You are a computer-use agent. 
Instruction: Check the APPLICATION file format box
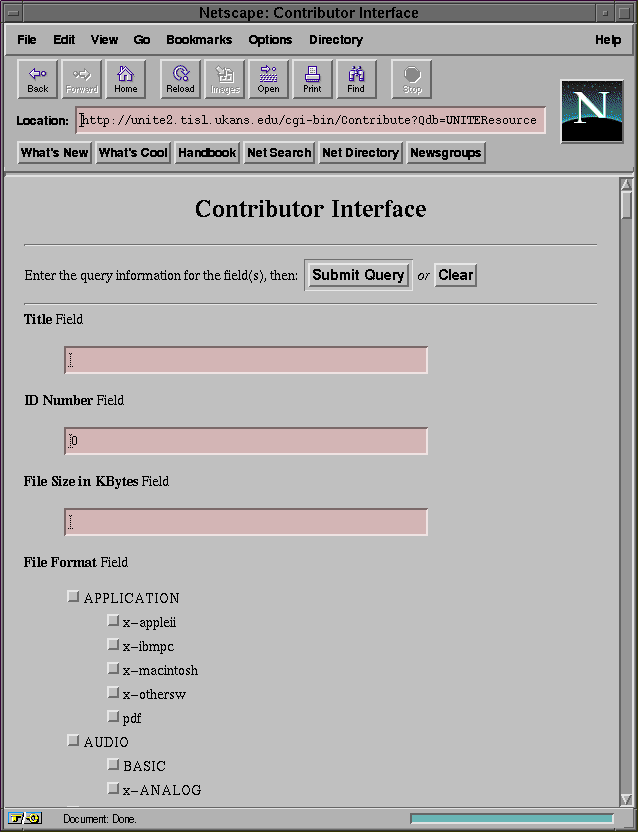73,596
